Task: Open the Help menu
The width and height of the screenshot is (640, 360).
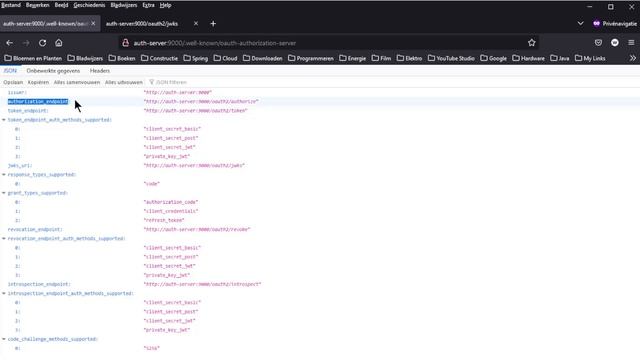Action: [x=165, y=5]
